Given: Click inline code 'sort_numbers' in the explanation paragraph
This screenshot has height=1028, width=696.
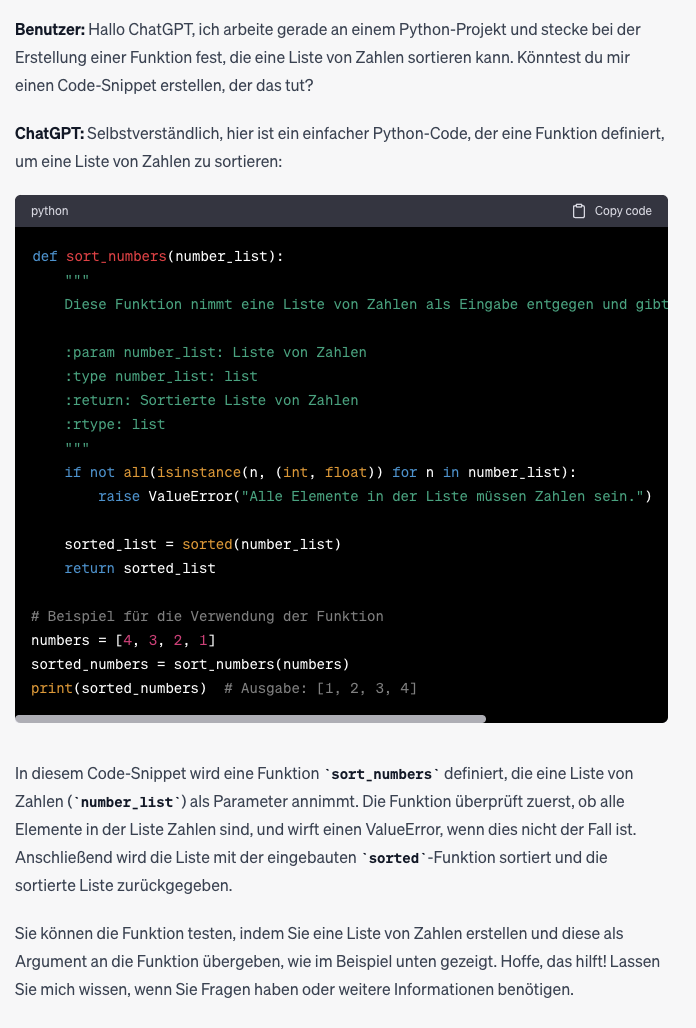Looking at the screenshot, I should pos(382,774).
